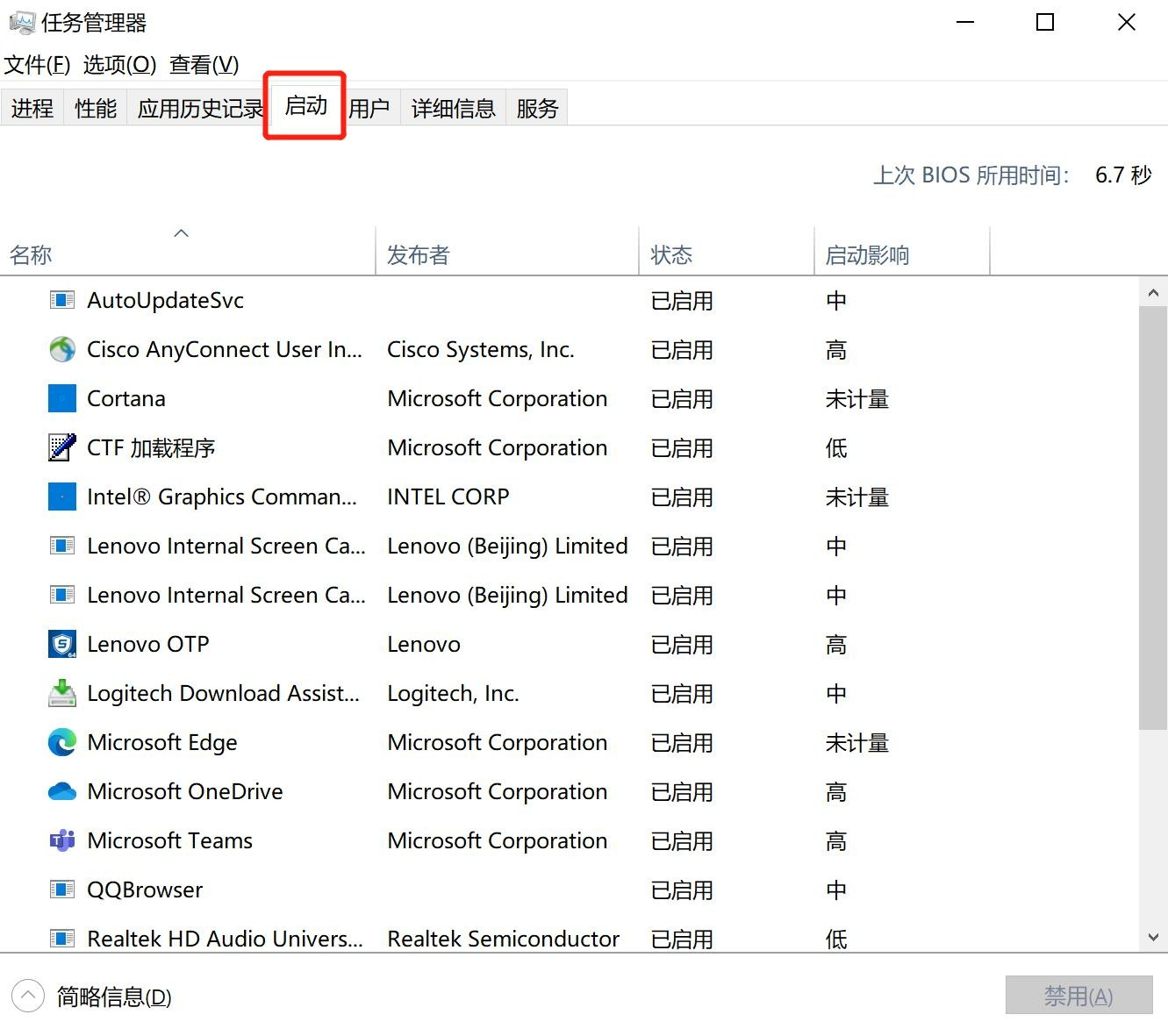Select the Cortana entry name
Image resolution: width=1168 pixels, height=1036 pixels.
click(126, 398)
